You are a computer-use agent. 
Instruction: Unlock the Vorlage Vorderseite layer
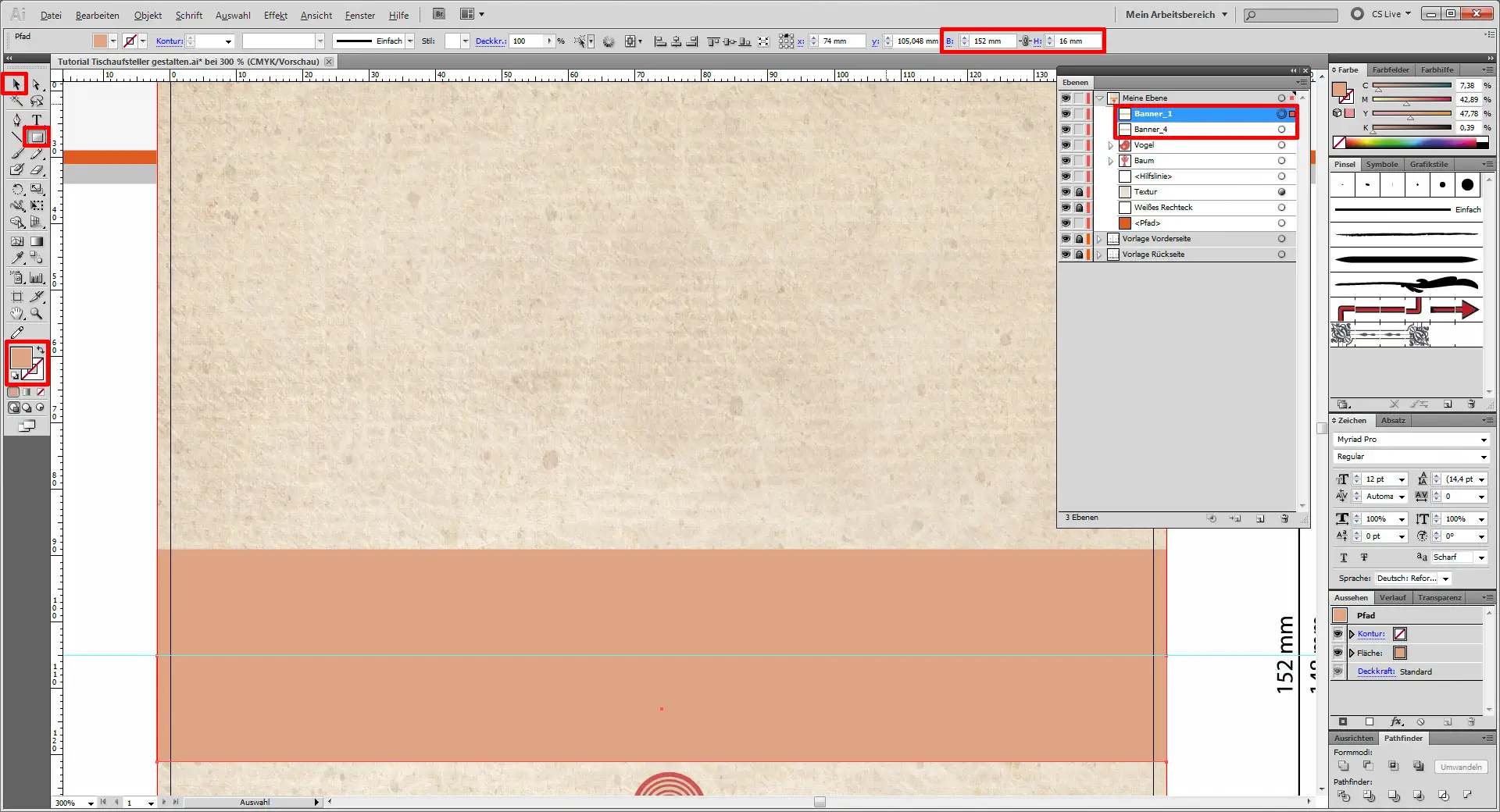[x=1079, y=239]
